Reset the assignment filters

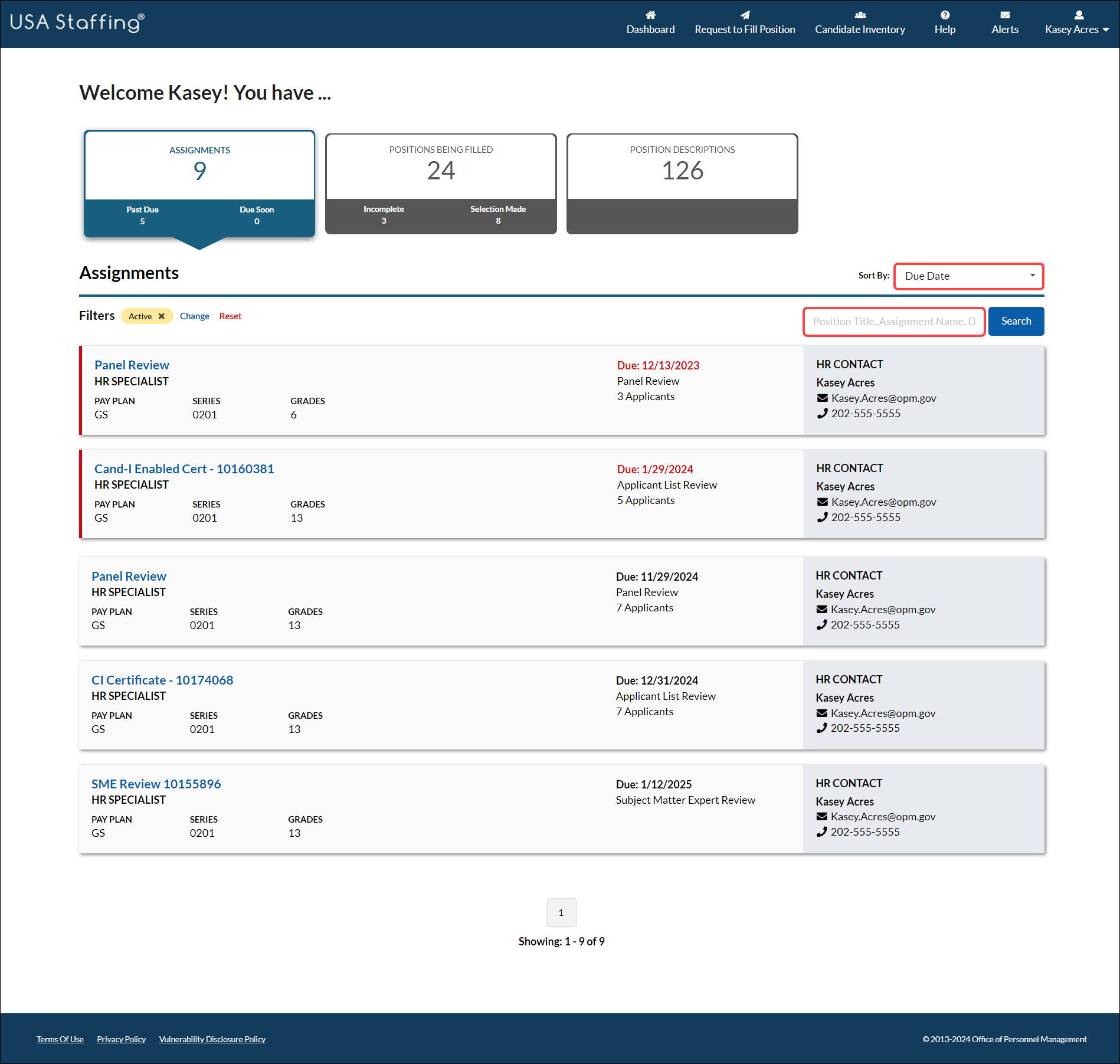point(230,316)
